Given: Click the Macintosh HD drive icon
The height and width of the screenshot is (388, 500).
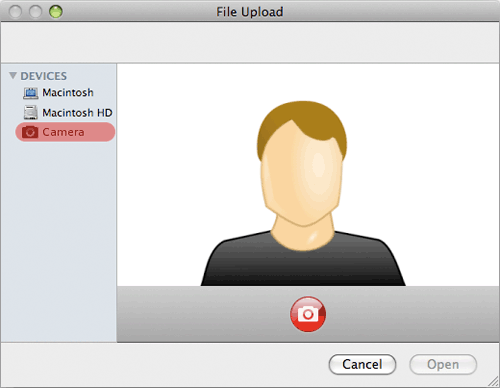Looking at the screenshot, I should point(31,113).
